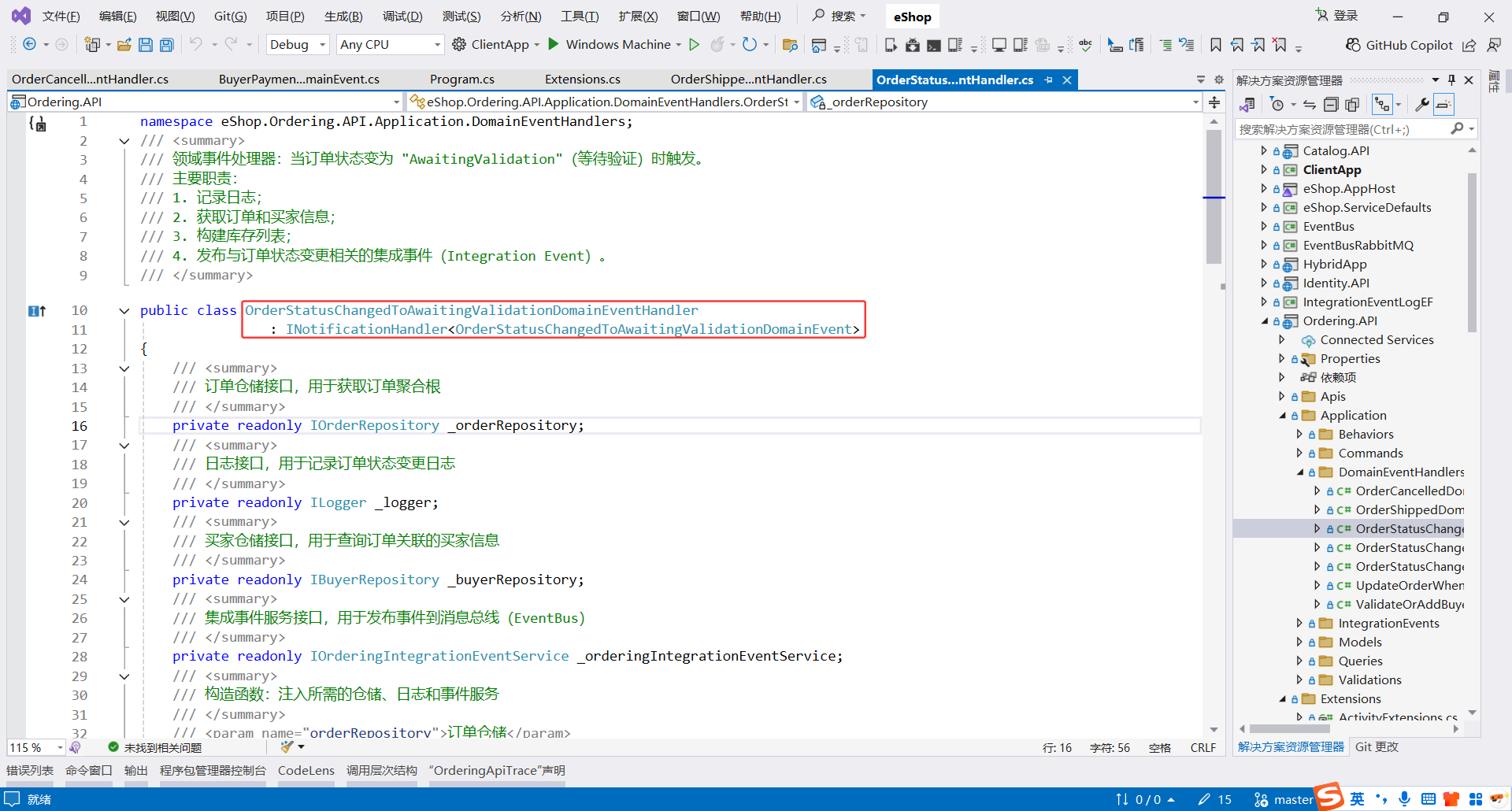Collapse the class outline at line 10
1512x811 pixels.
(124, 311)
